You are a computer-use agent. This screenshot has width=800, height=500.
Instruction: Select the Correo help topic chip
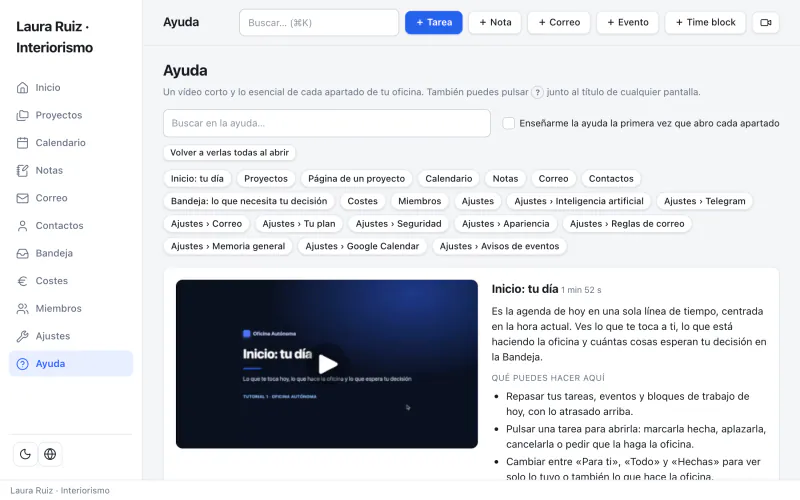[554, 179]
